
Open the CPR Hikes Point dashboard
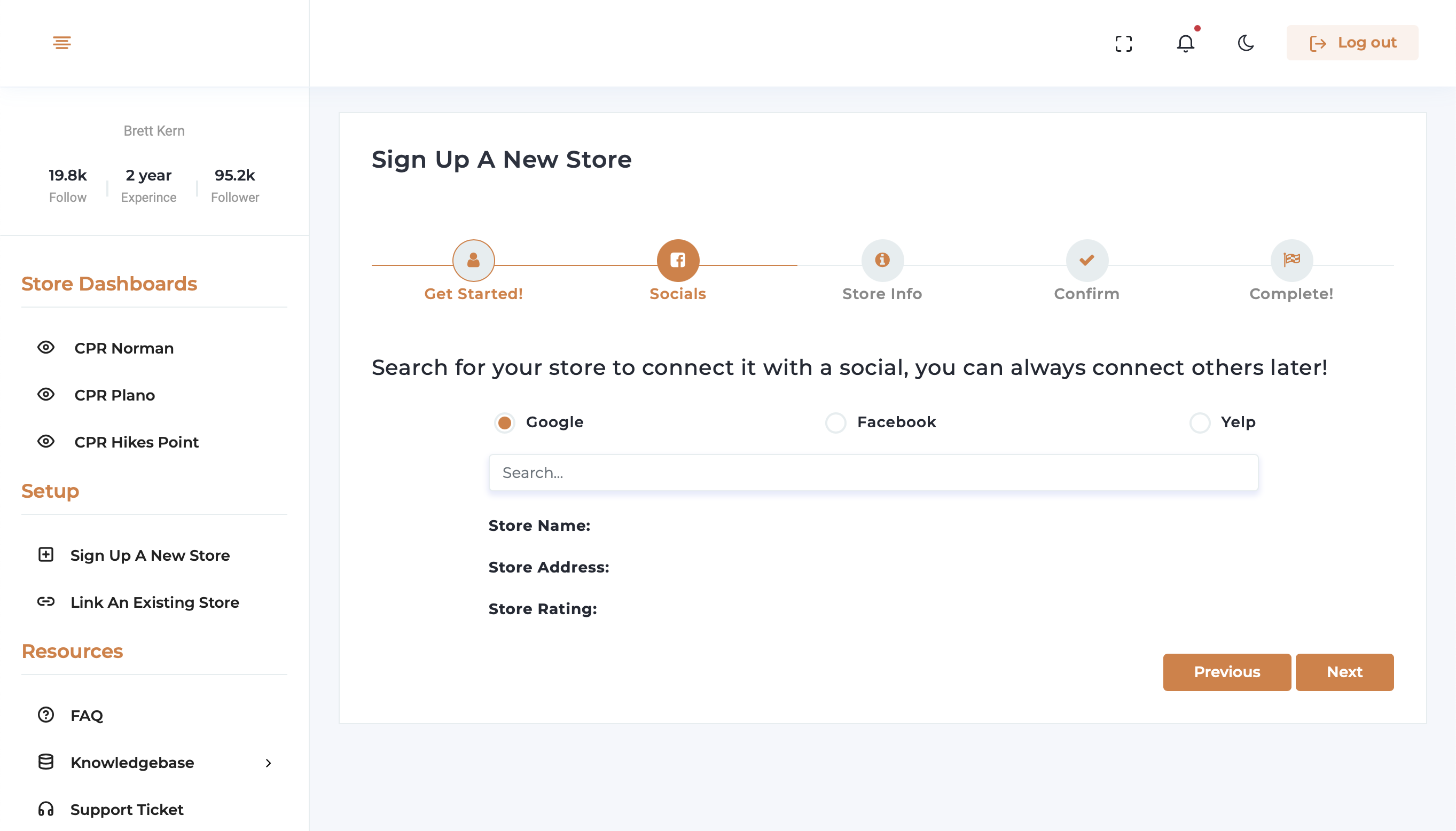pos(136,442)
